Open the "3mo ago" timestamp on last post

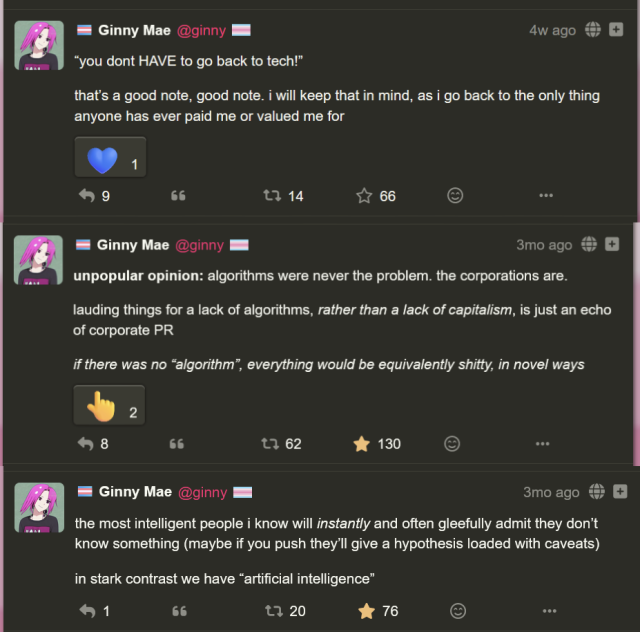(x=551, y=492)
